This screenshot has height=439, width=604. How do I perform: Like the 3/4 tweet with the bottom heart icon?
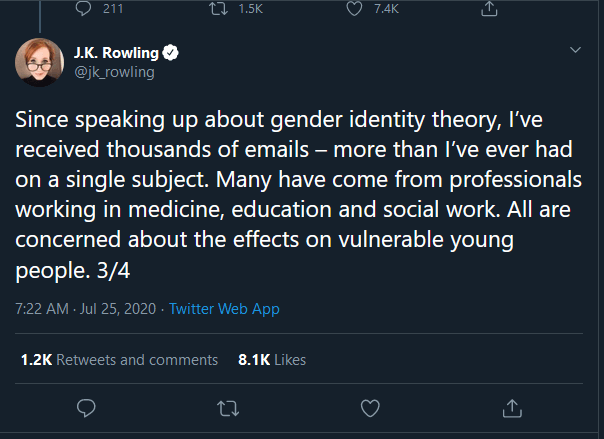370,408
